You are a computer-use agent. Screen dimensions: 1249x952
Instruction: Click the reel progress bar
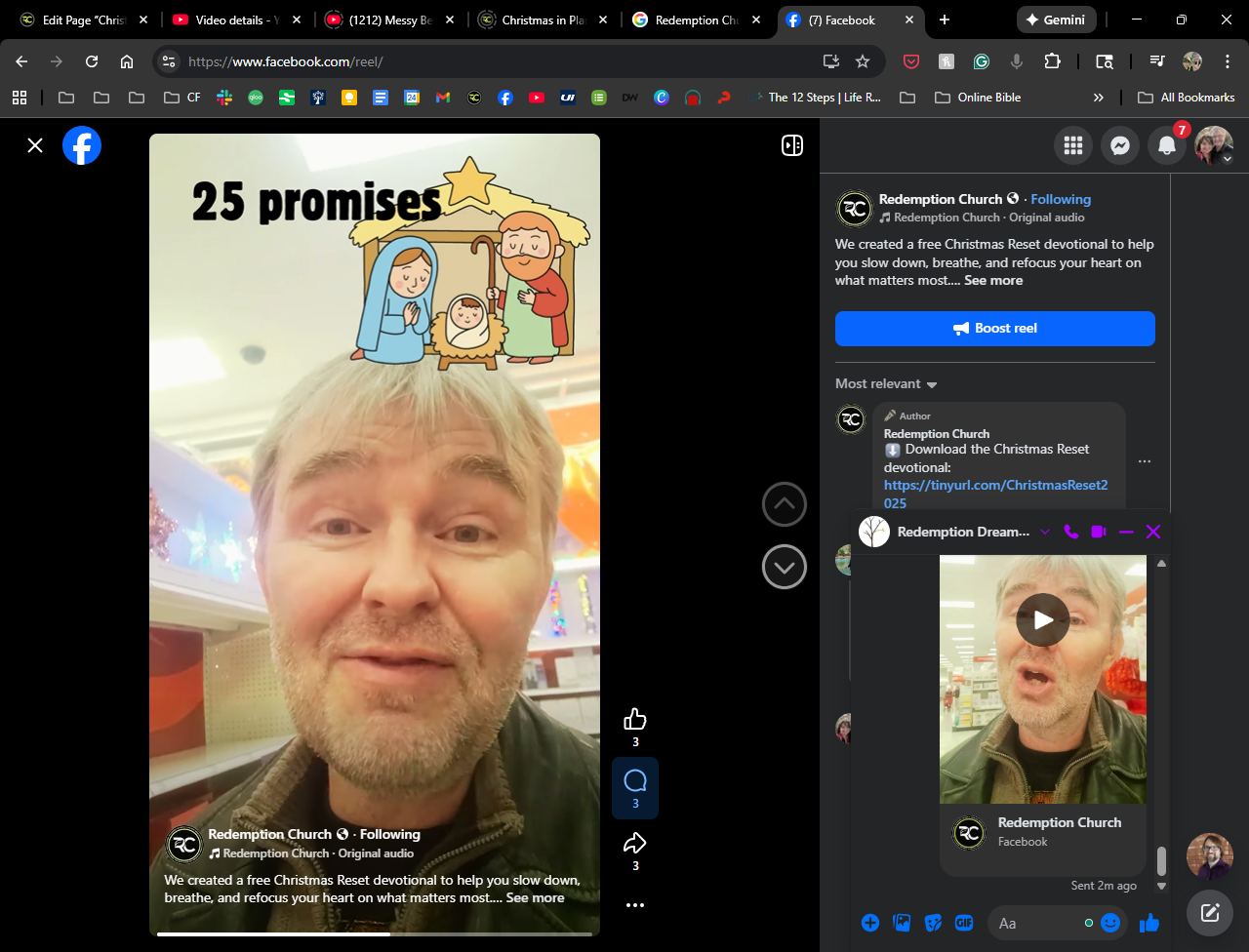coord(375,933)
